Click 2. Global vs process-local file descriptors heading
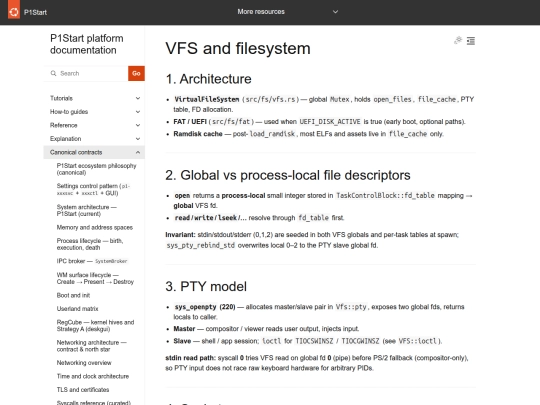The height and width of the screenshot is (405, 540). point(288,175)
